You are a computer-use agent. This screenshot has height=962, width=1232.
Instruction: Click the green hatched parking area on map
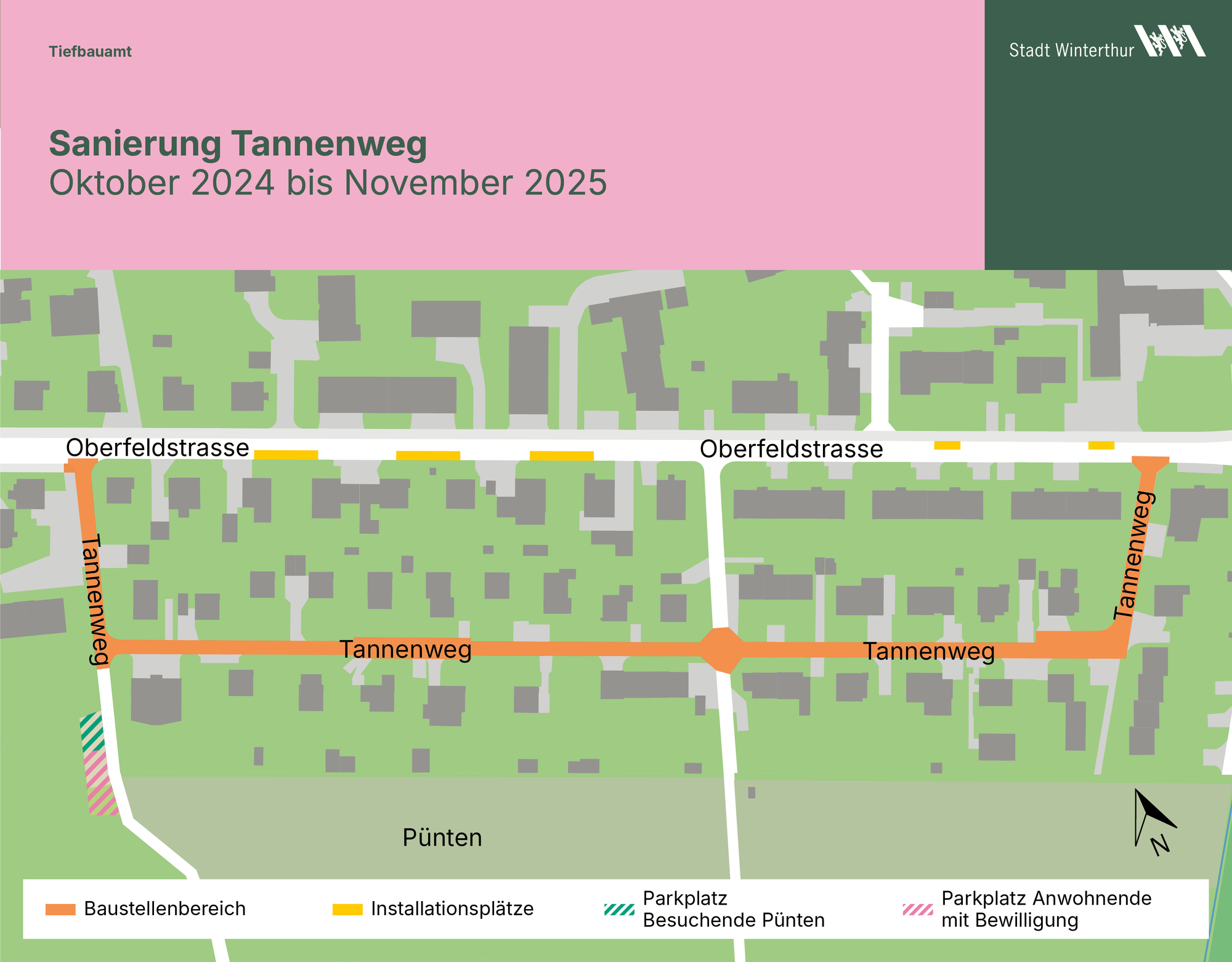[92, 731]
